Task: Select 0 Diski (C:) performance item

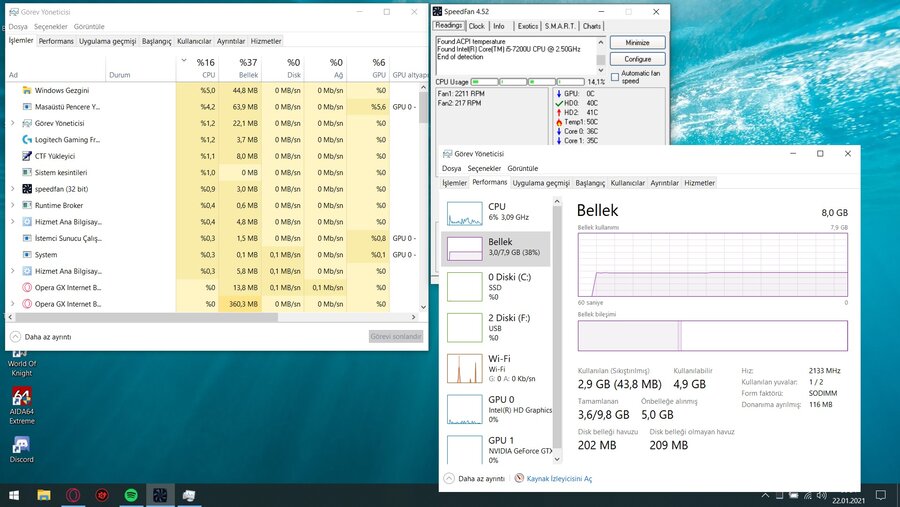Action: (x=495, y=286)
